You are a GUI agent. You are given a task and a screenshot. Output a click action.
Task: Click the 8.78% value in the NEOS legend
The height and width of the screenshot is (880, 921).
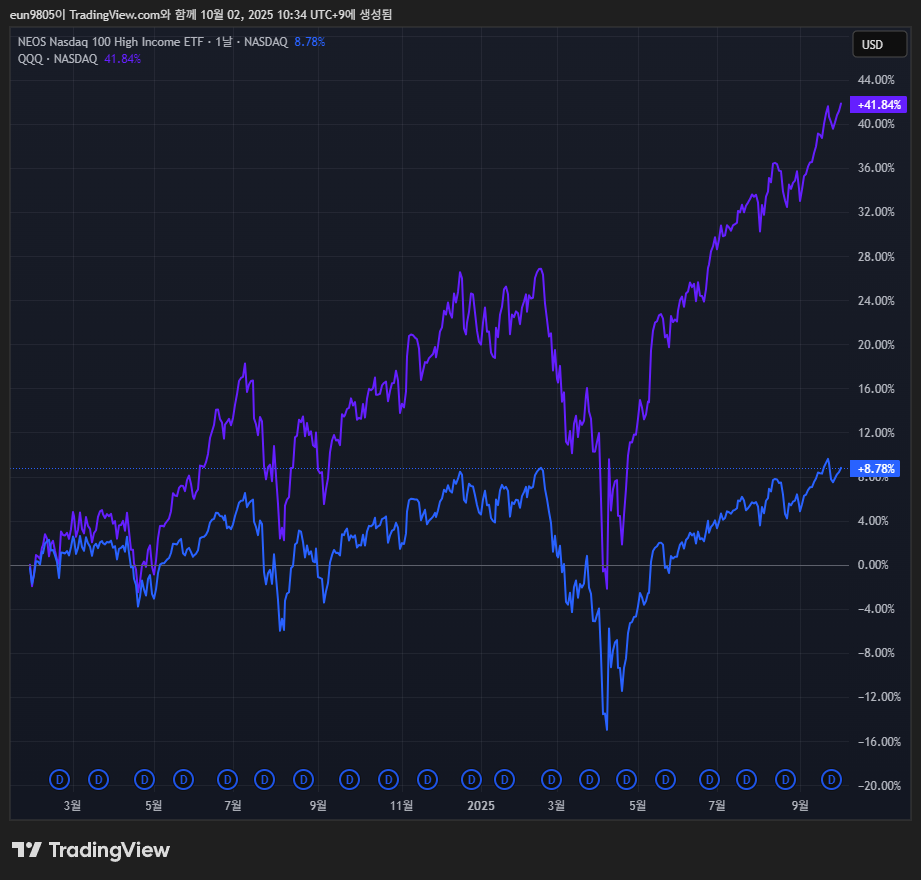click(x=310, y=42)
